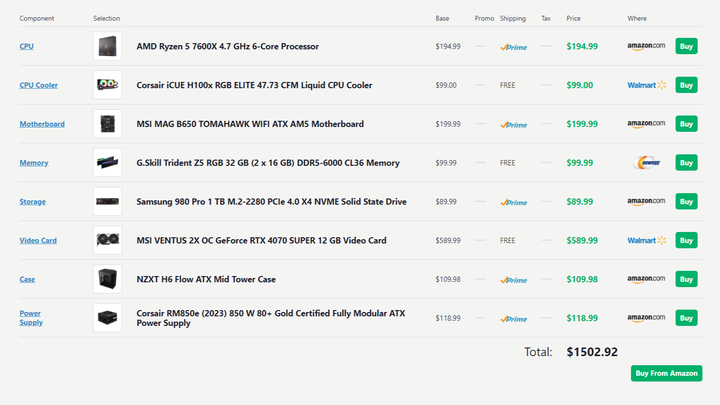
Task: Click the G.Skill Trident Z5 memory thumbnail
Action: tap(107, 163)
